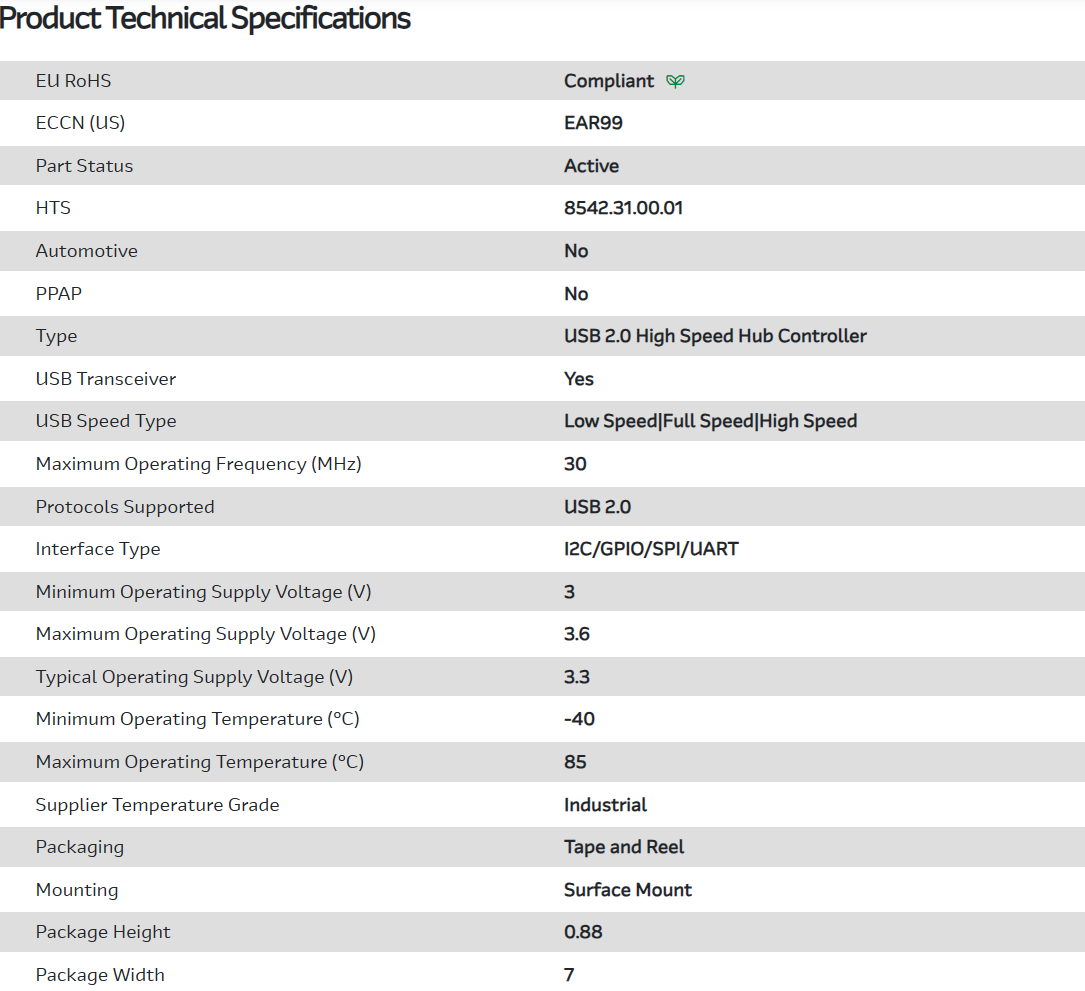The height and width of the screenshot is (991, 1085).
Task: Click the green leaf RoHS icon
Action: 676,81
